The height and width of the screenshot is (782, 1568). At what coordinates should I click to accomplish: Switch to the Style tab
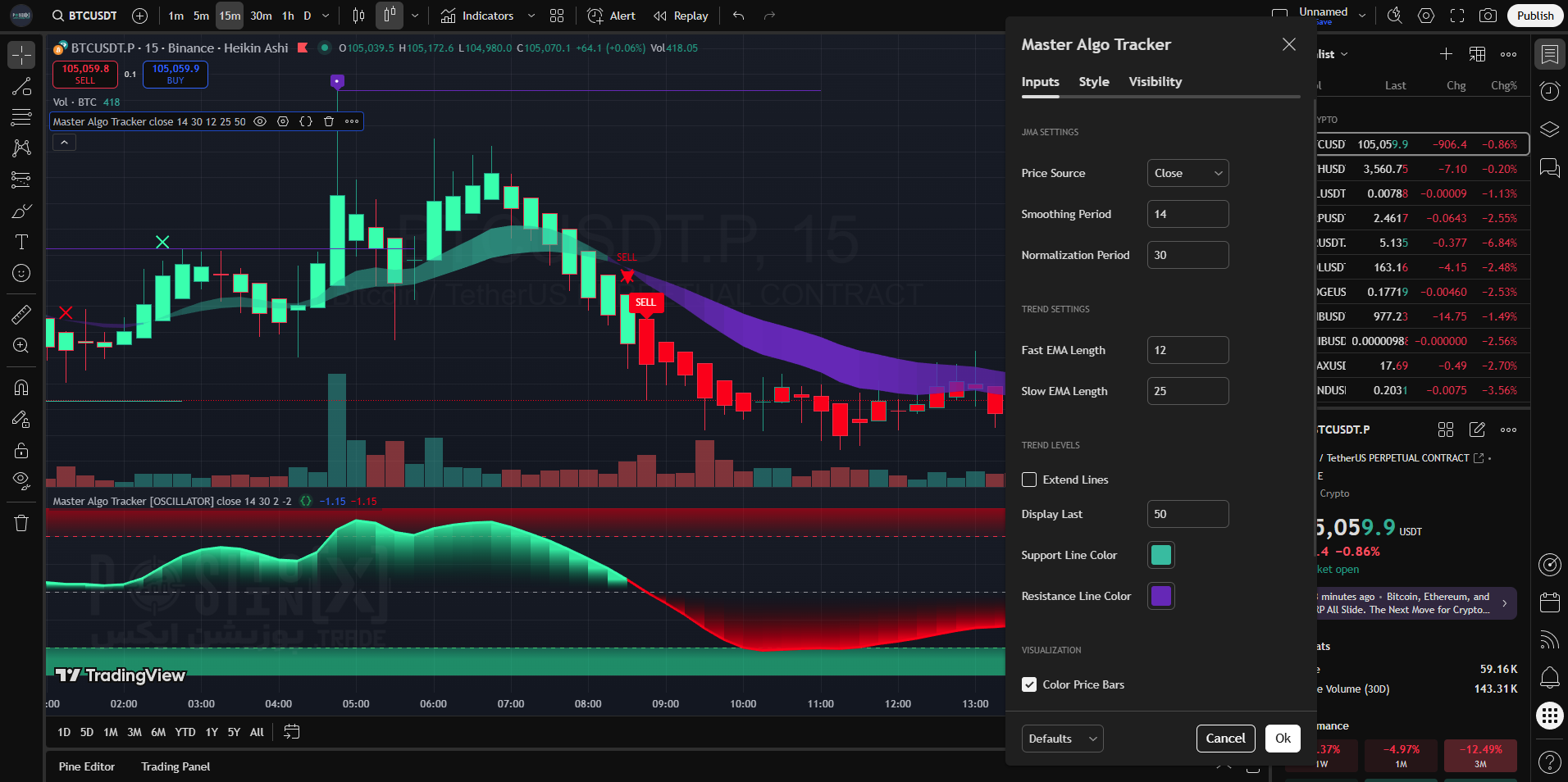[1093, 82]
